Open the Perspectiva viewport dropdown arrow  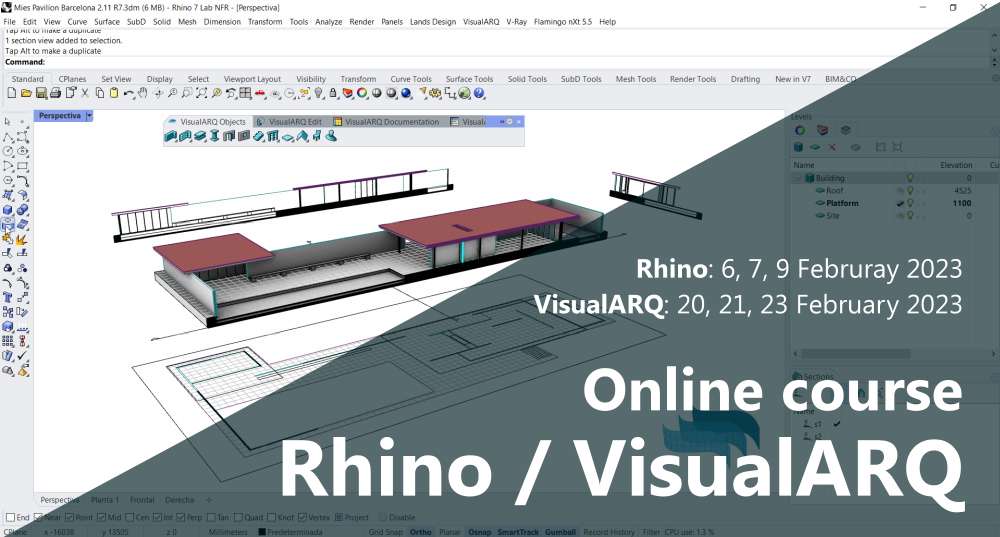[89, 116]
